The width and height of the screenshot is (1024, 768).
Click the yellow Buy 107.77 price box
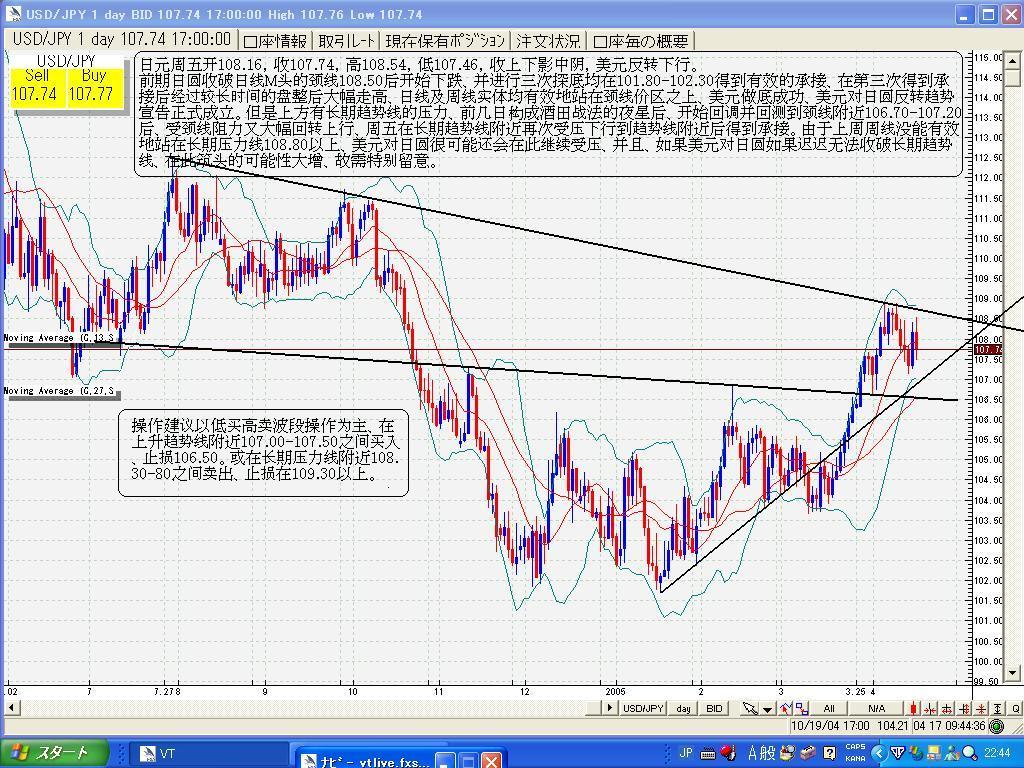(92, 86)
